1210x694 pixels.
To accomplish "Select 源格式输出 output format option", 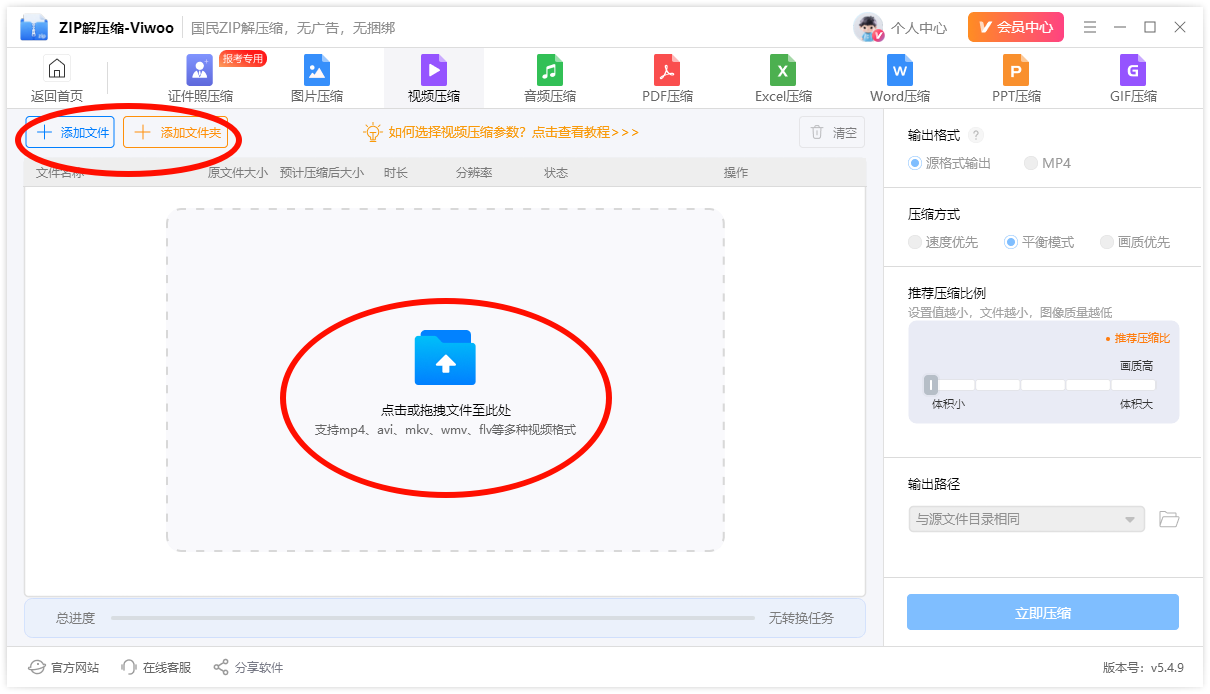I will tap(949, 163).
